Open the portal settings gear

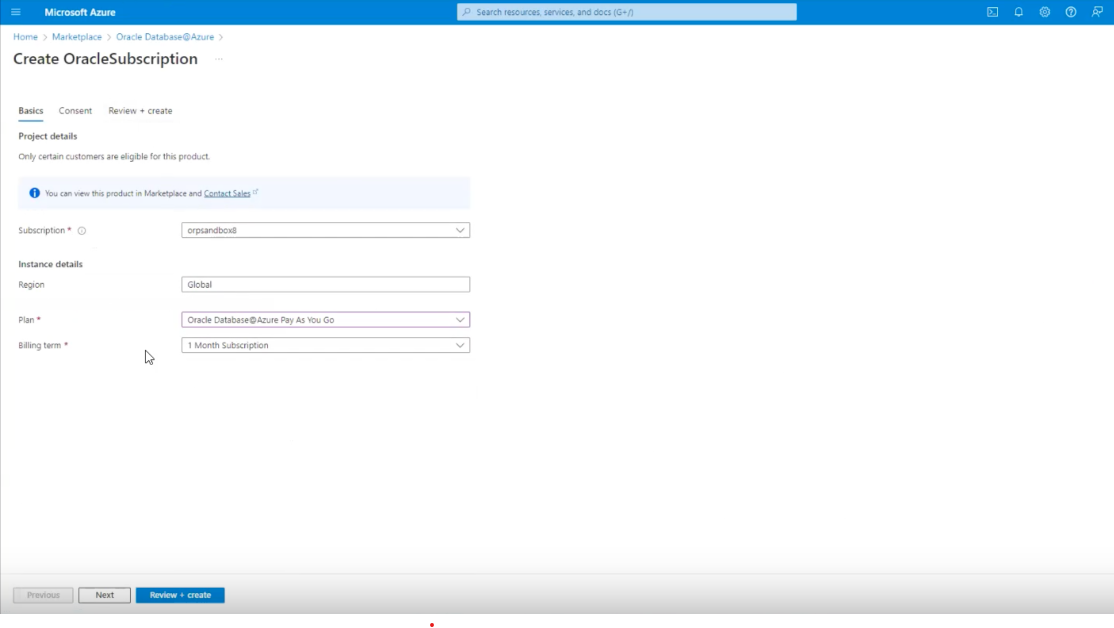1043,11
